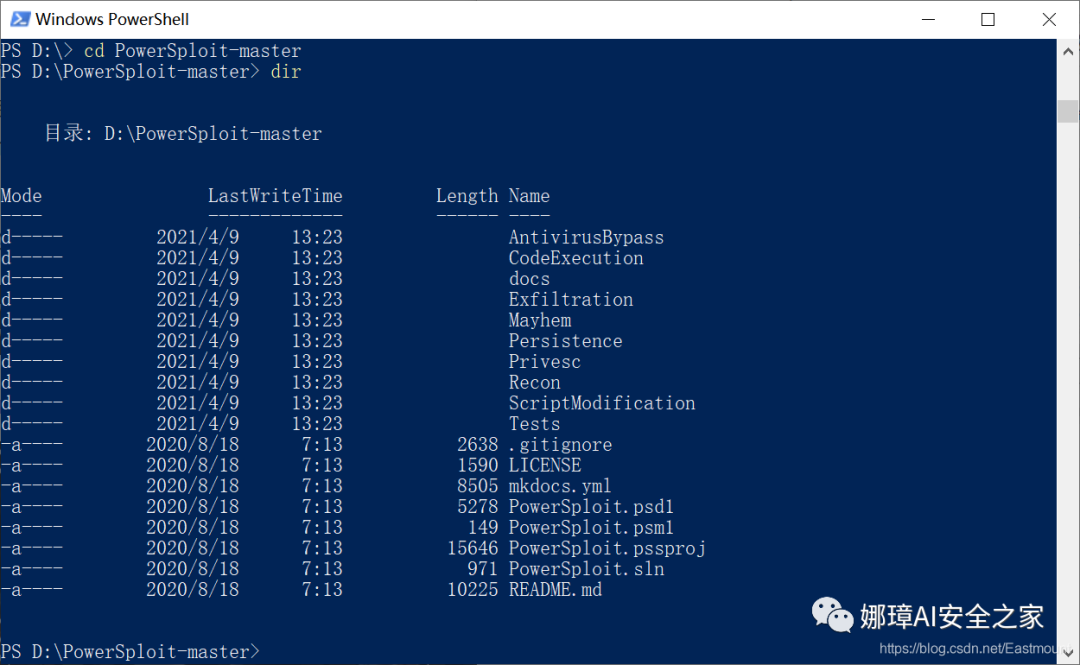The image size is (1080, 665).
Task: Click the Privesc directory name
Action: pos(544,362)
